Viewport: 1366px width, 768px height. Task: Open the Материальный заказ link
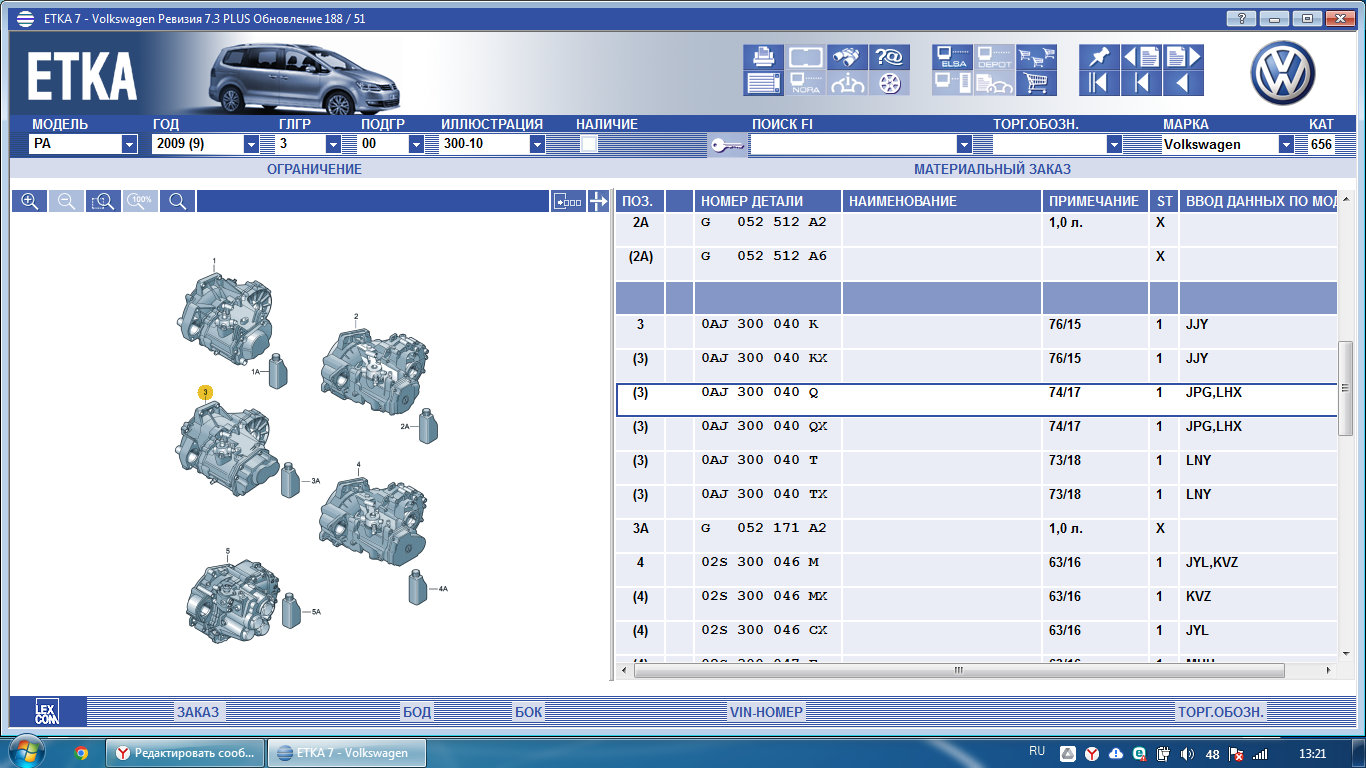coord(992,169)
